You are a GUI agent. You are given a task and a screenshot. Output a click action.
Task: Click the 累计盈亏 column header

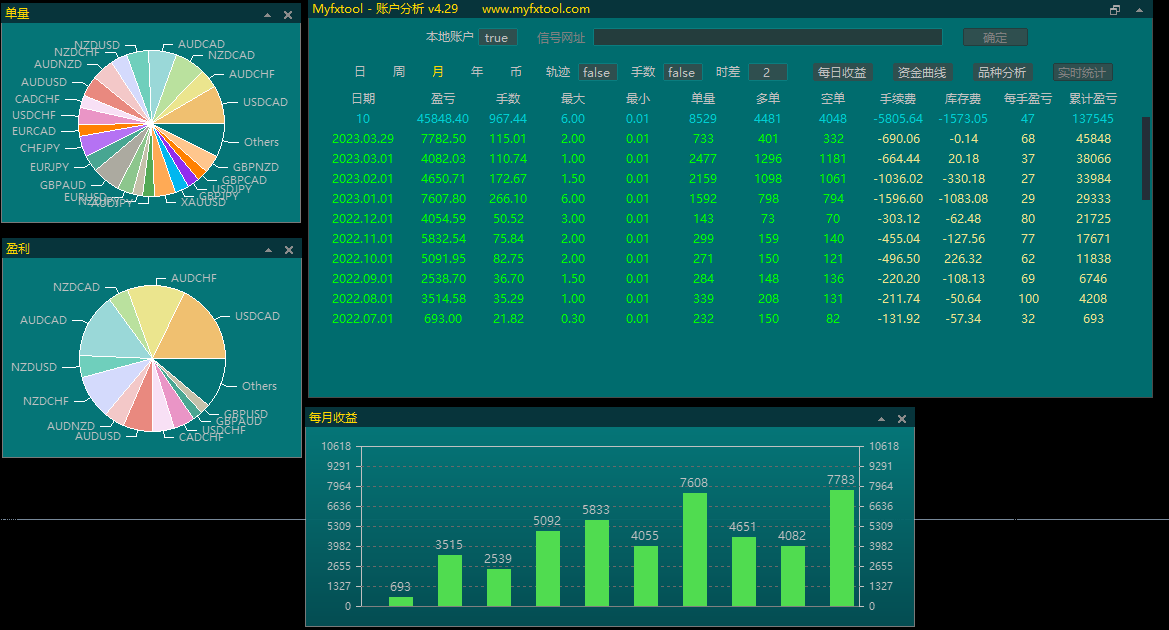click(x=1093, y=98)
